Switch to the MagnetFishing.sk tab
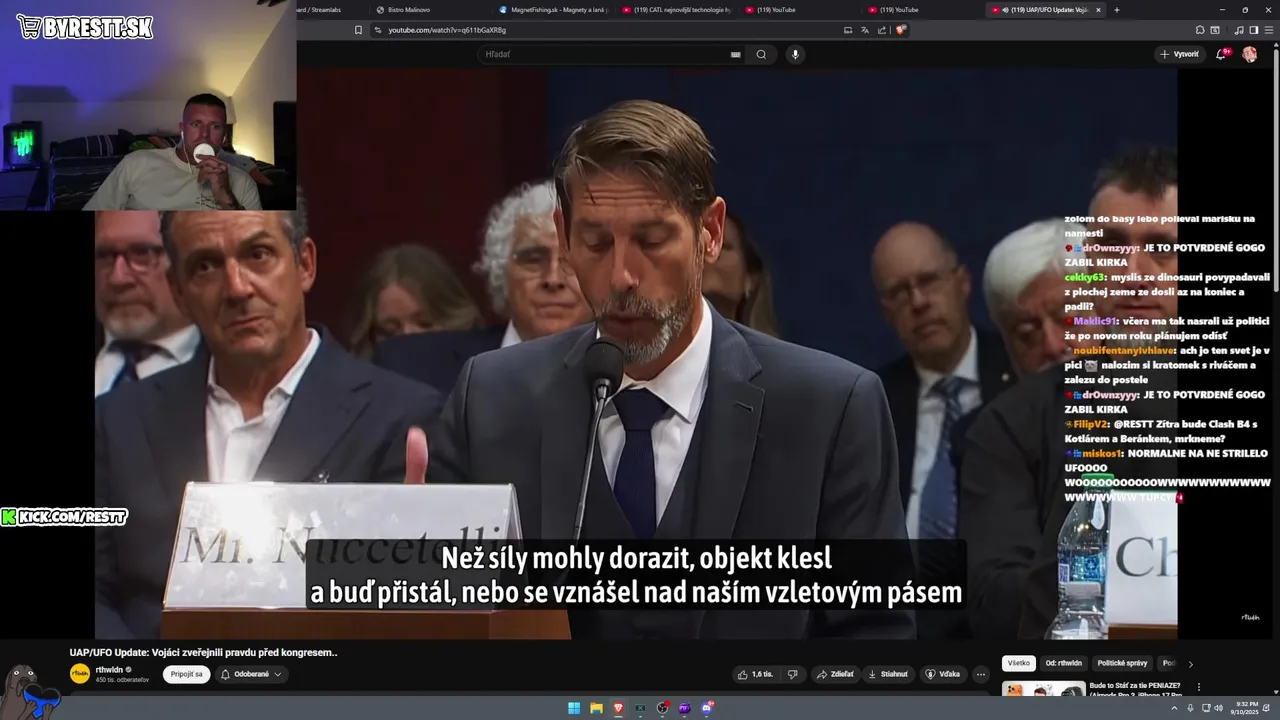 click(x=552, y=10)
